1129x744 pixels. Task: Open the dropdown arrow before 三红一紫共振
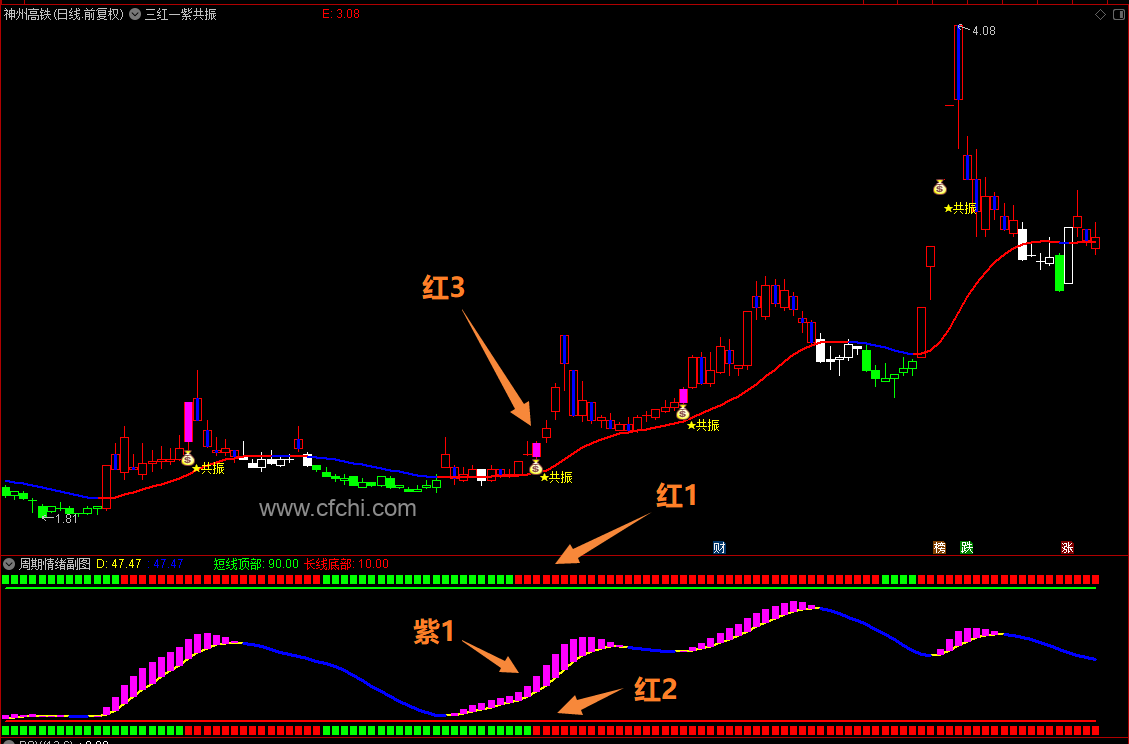pos(135,14)
